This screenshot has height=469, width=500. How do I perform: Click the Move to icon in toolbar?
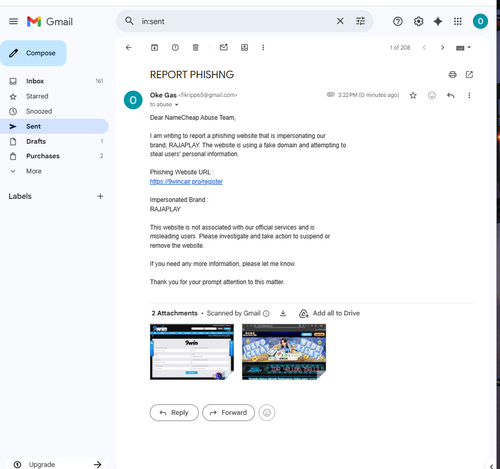pos(244,48)
